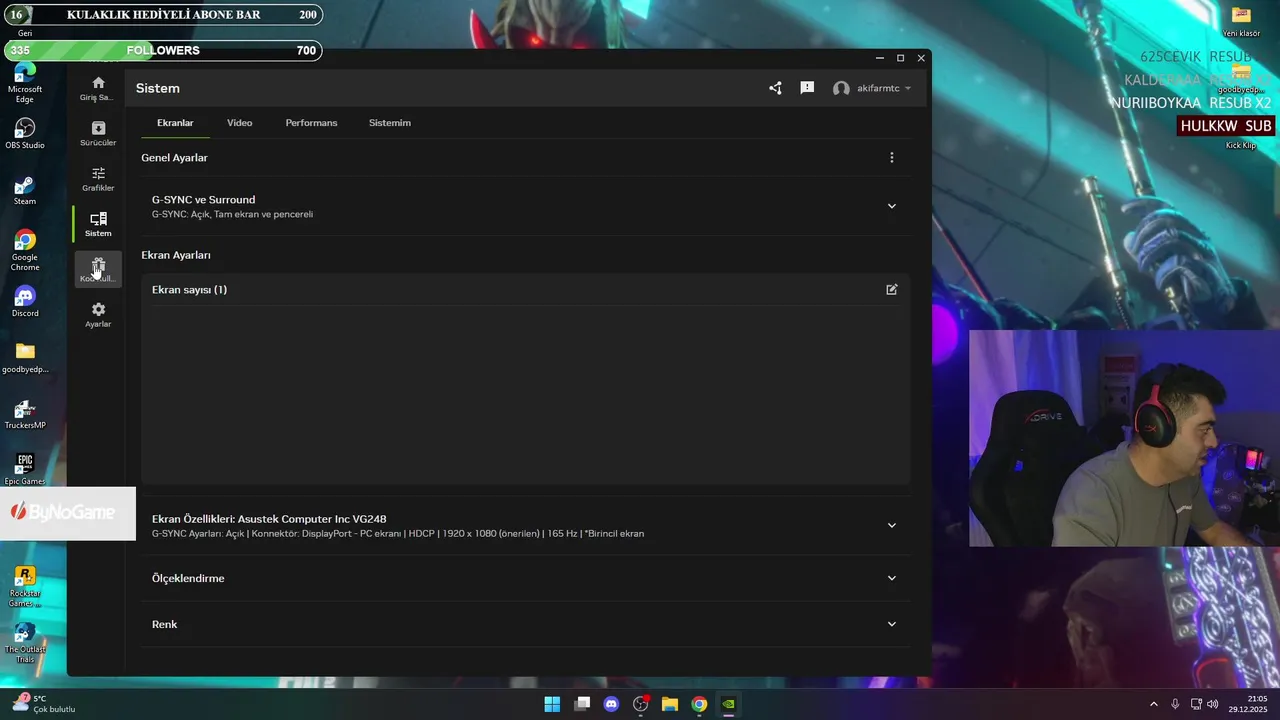Open Genel Ayarlar three-dot menu

click(892, 157)
